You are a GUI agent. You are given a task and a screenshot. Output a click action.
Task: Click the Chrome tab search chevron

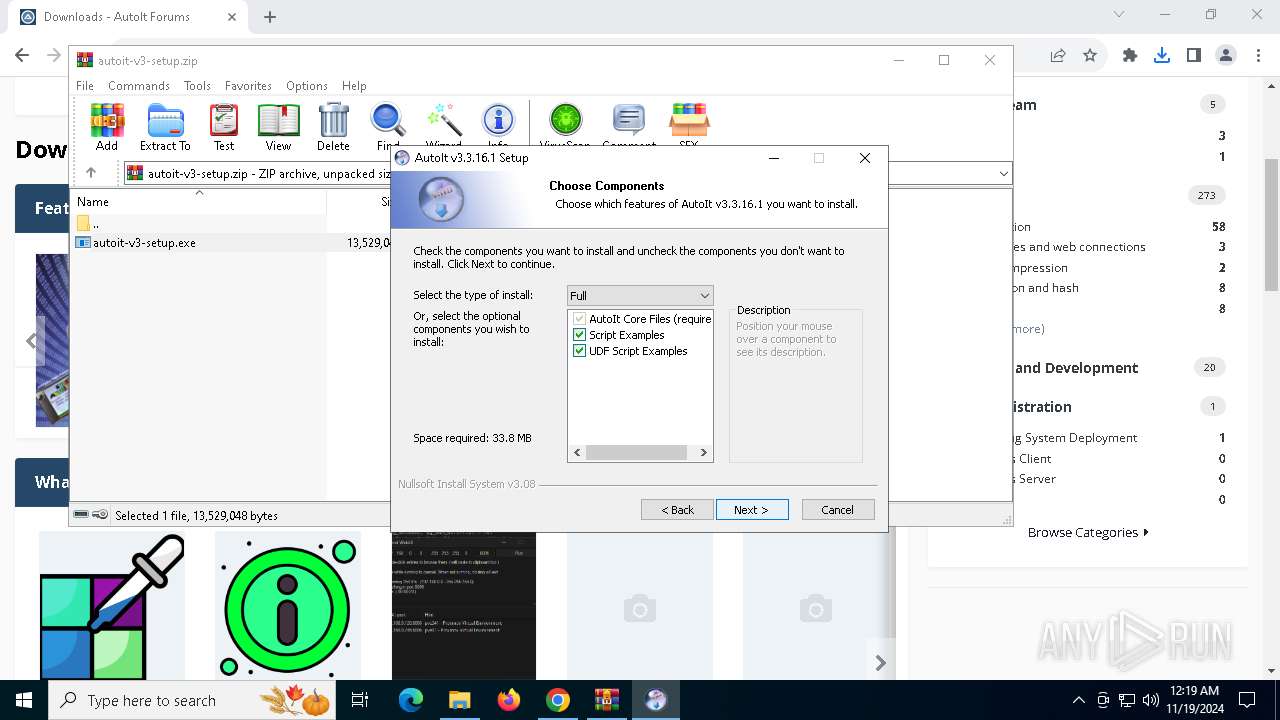1119,15
